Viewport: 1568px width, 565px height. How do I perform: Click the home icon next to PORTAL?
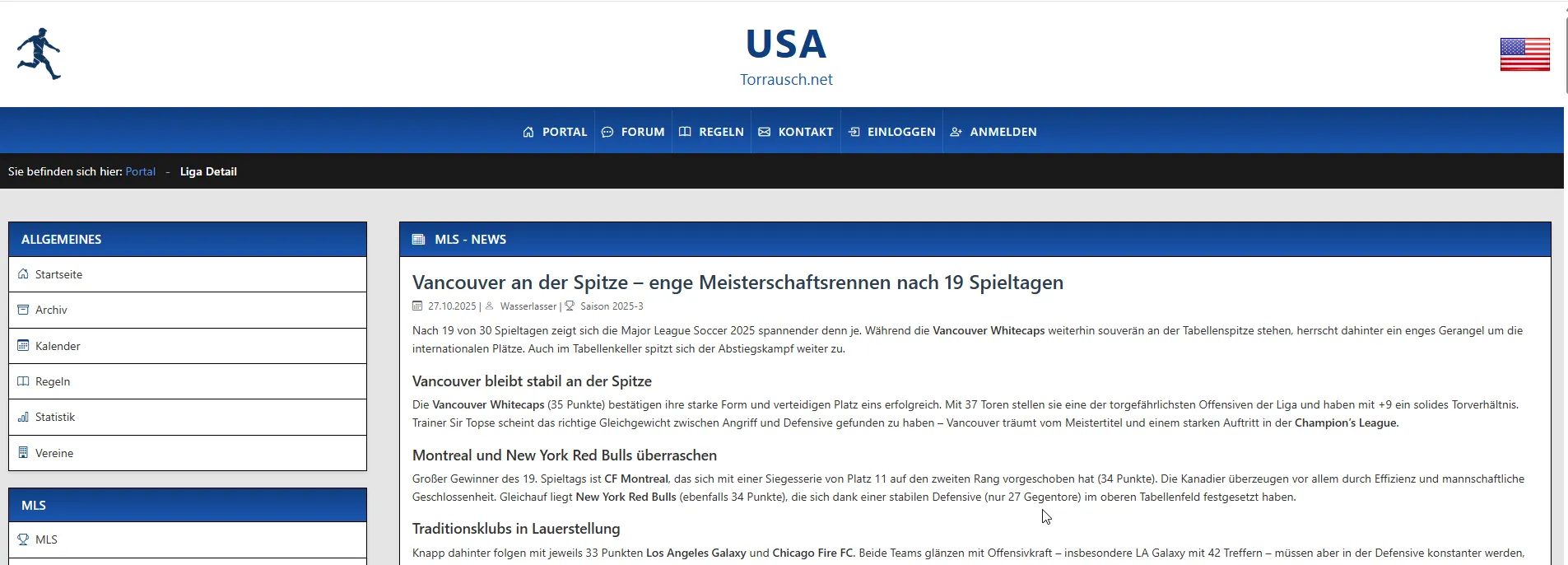click(x=528, y=132)
